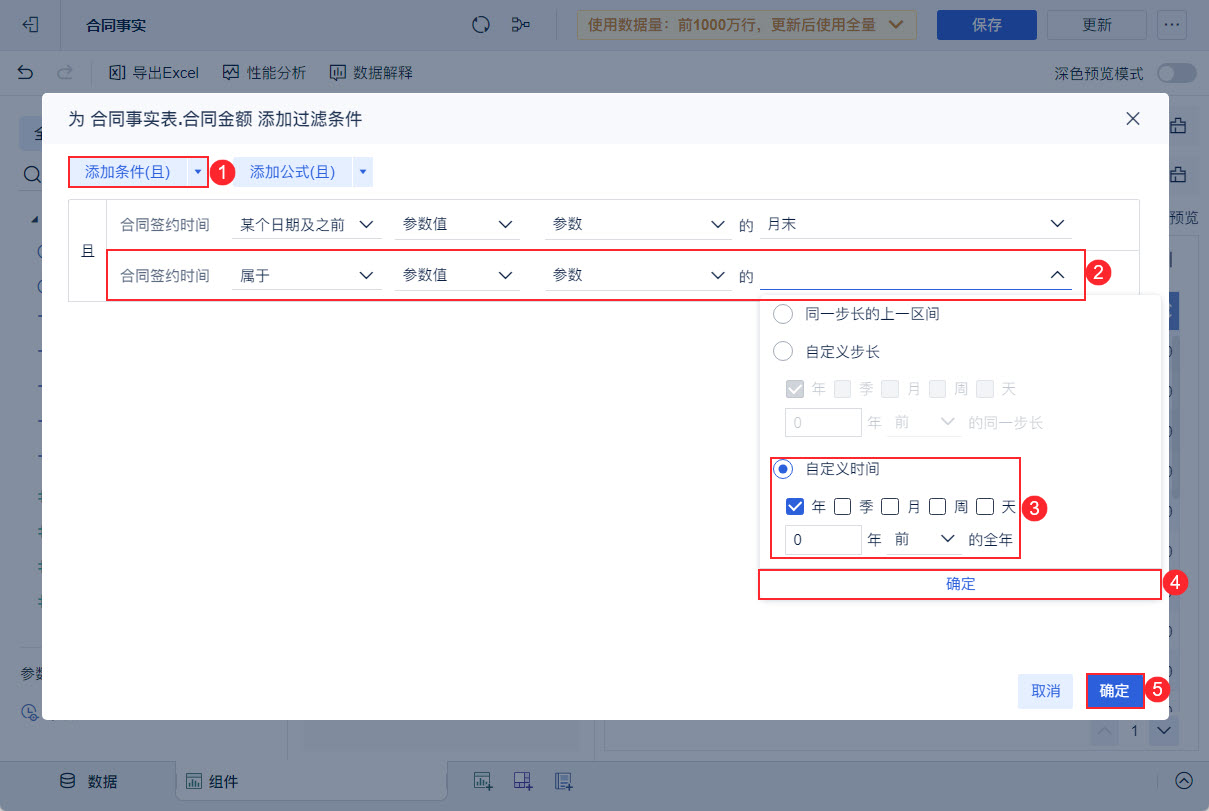Open 参数 dropdown in the 属于 row

coord(638,275)
